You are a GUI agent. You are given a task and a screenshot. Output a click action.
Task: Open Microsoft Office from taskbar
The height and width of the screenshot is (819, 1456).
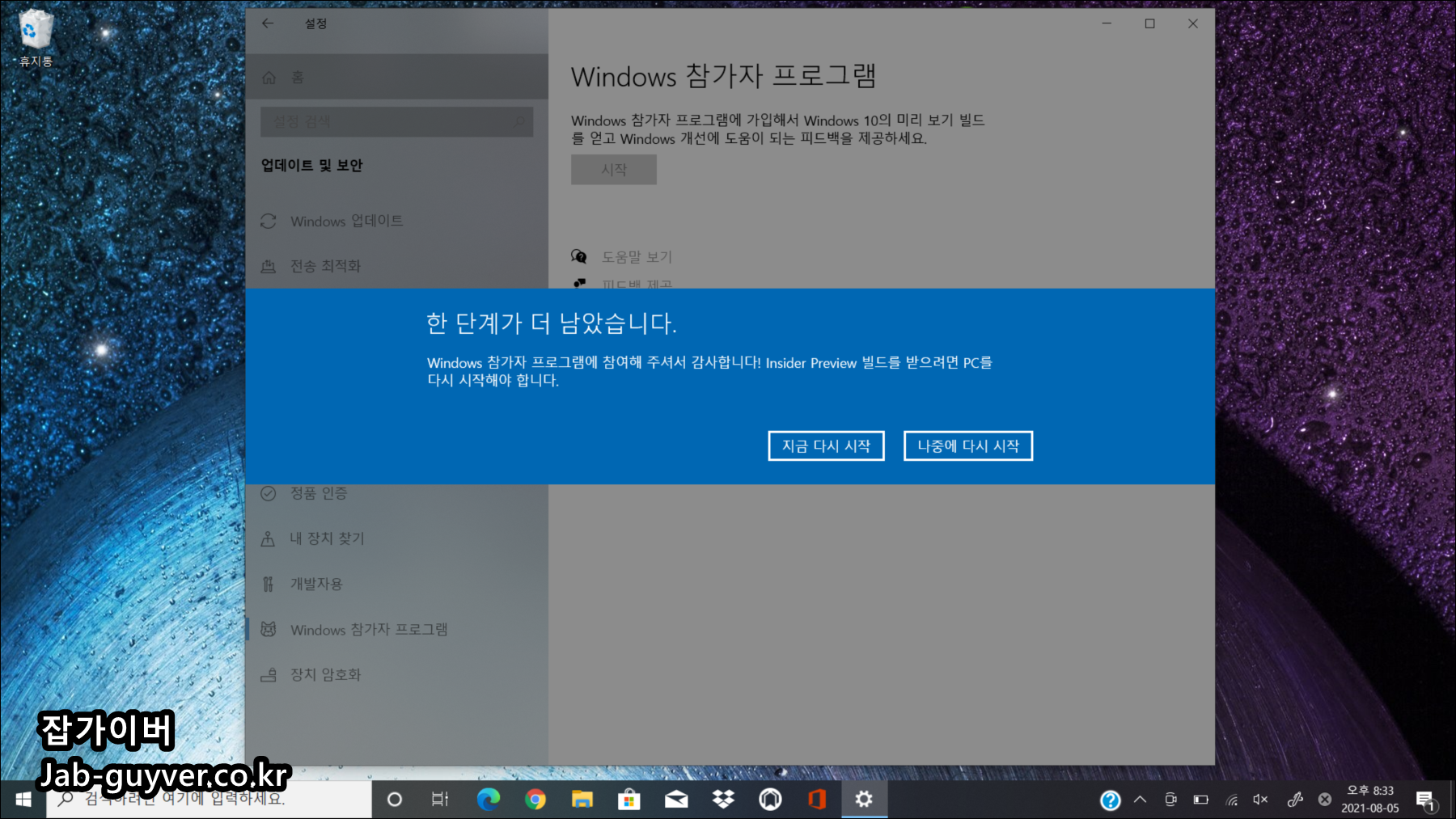(817, 800)
